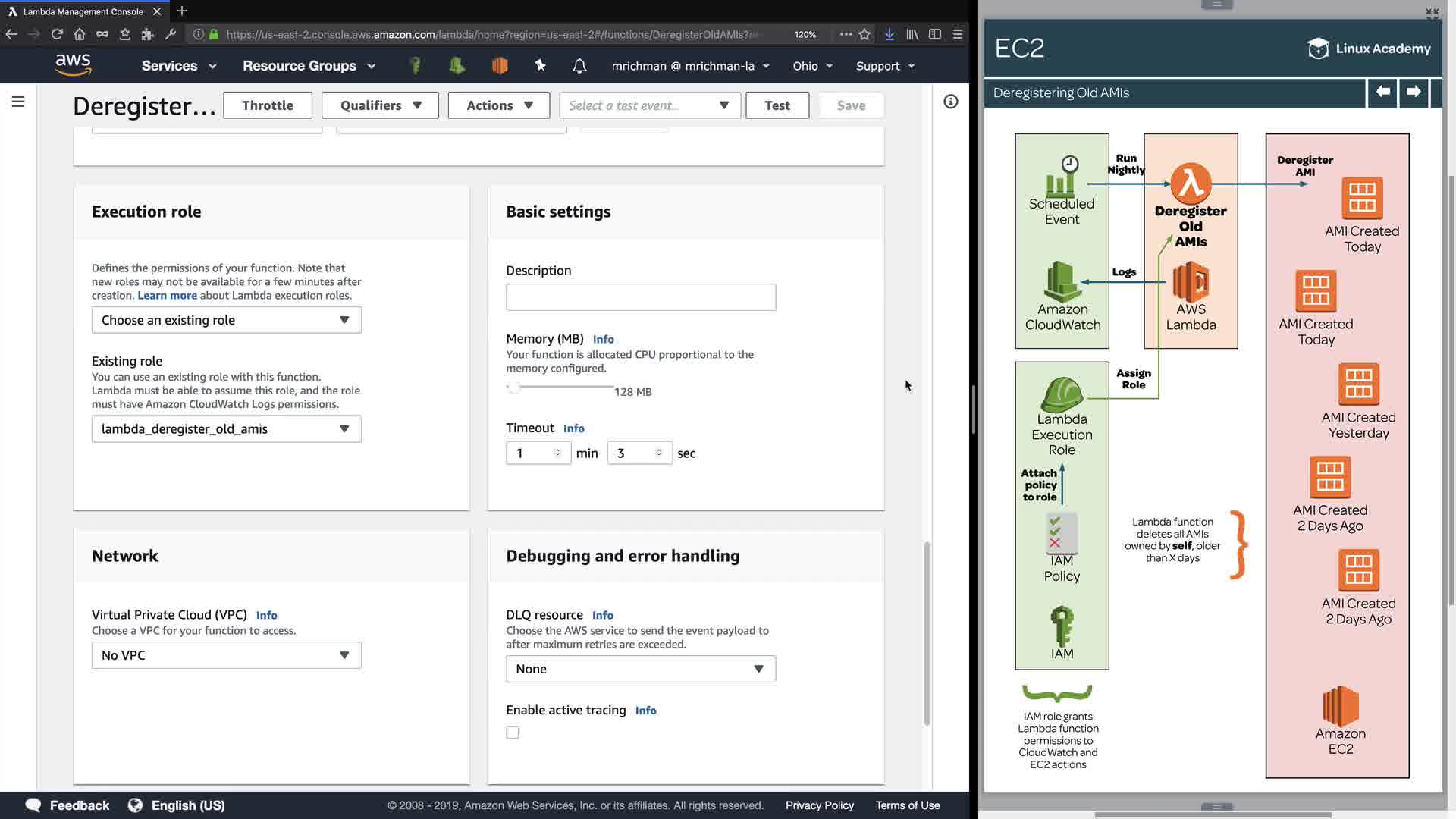
Task: Click the AWS logo home icon
Action: click(73, 65)
